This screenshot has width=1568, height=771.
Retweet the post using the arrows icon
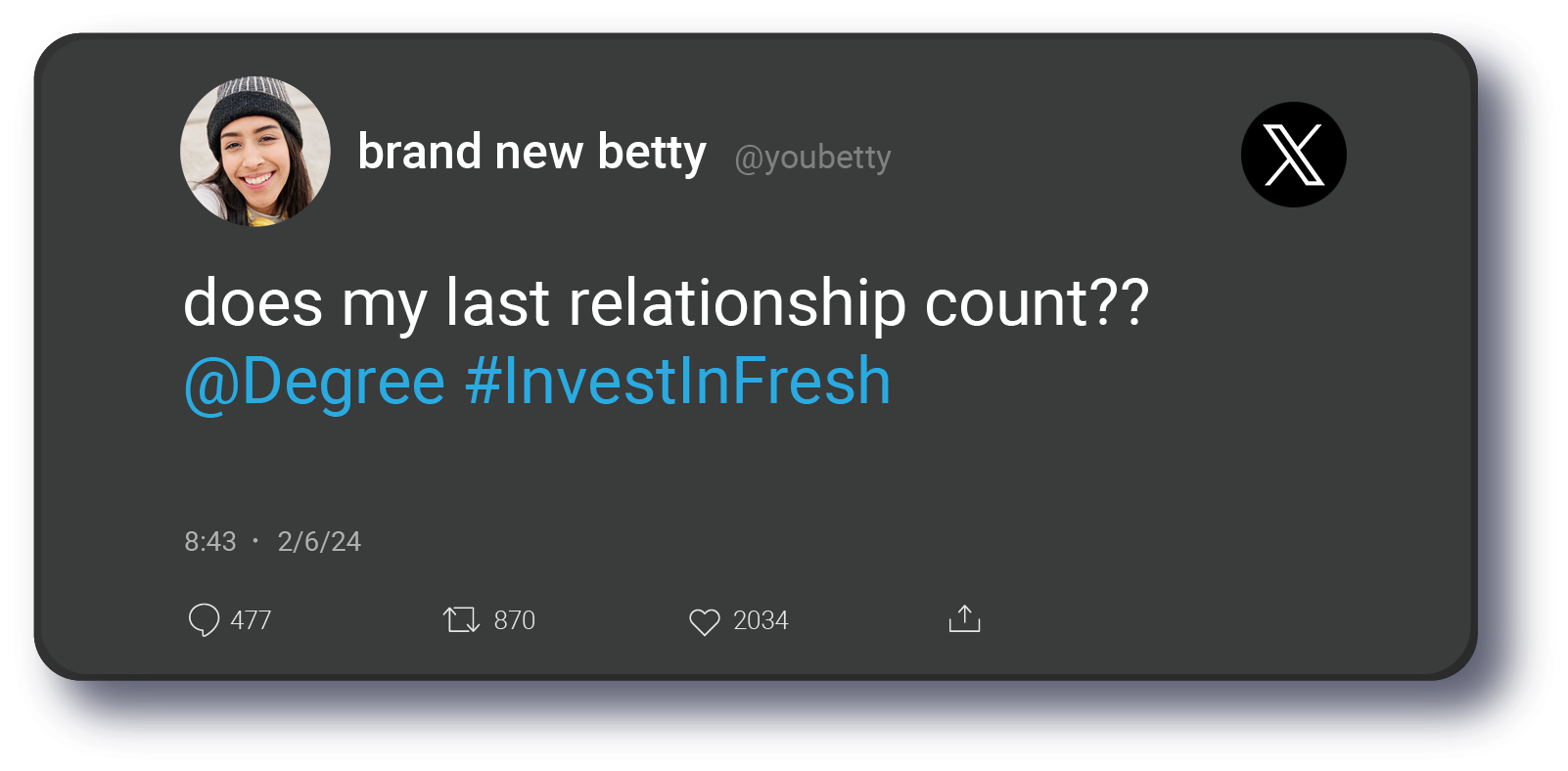coord(461,619)
